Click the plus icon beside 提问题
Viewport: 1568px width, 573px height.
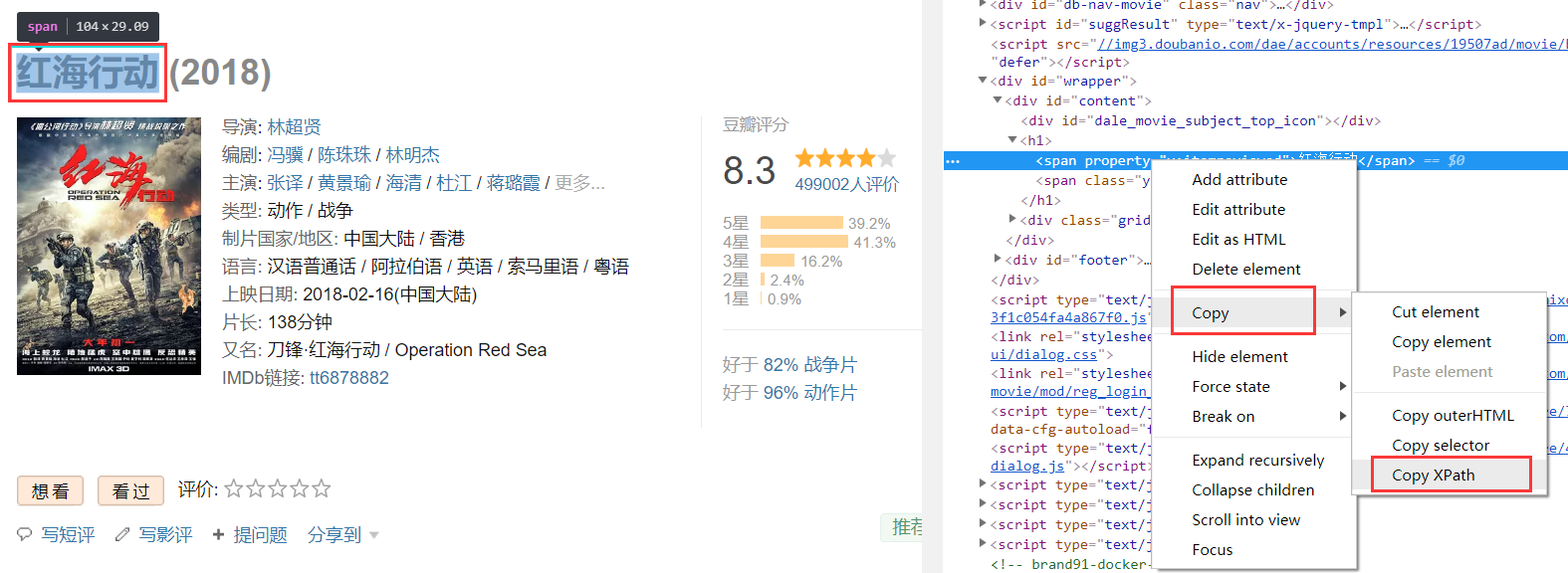(x=218, y=535)
